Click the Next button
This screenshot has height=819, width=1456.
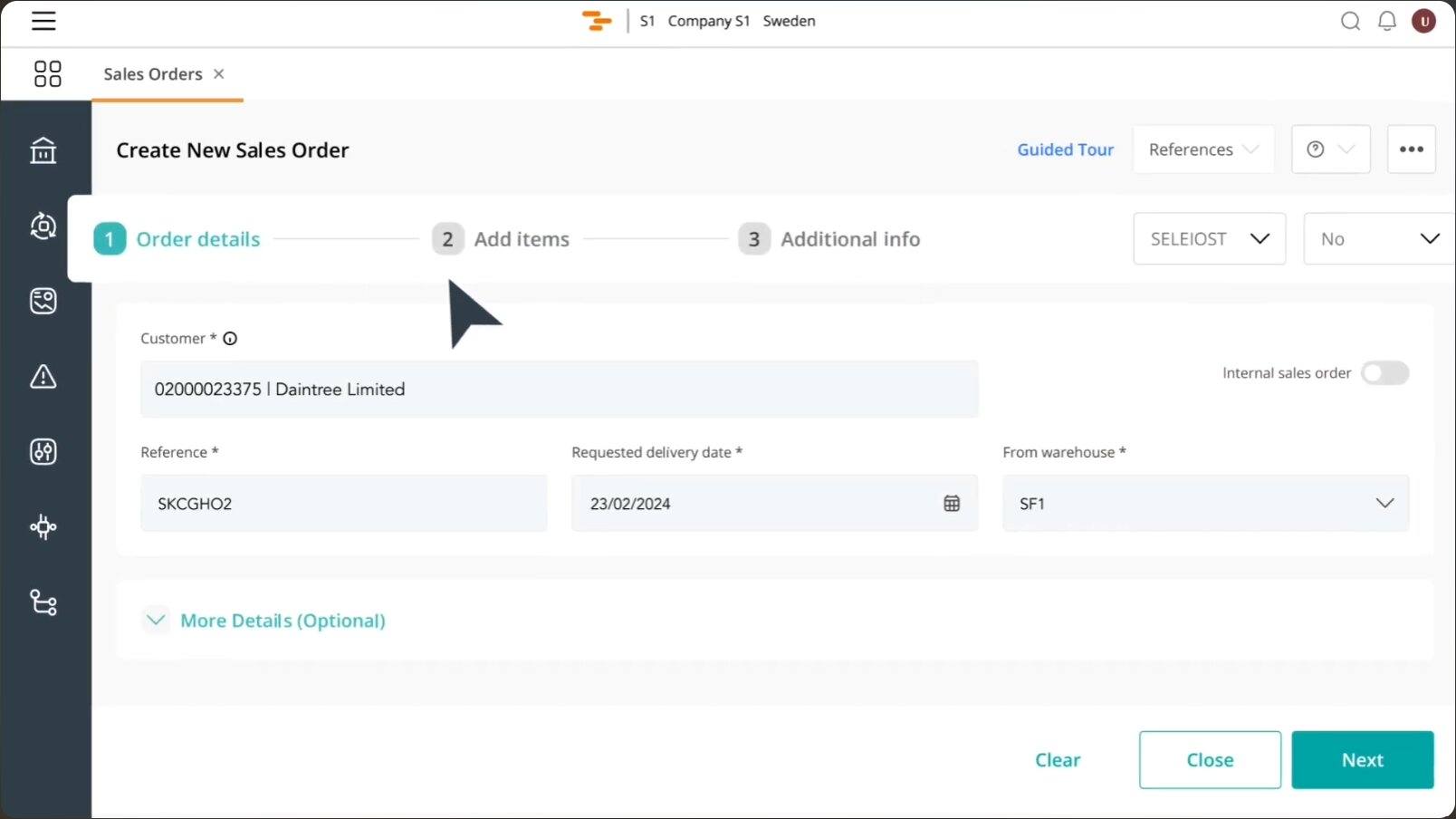click(x=1362, y=760)
